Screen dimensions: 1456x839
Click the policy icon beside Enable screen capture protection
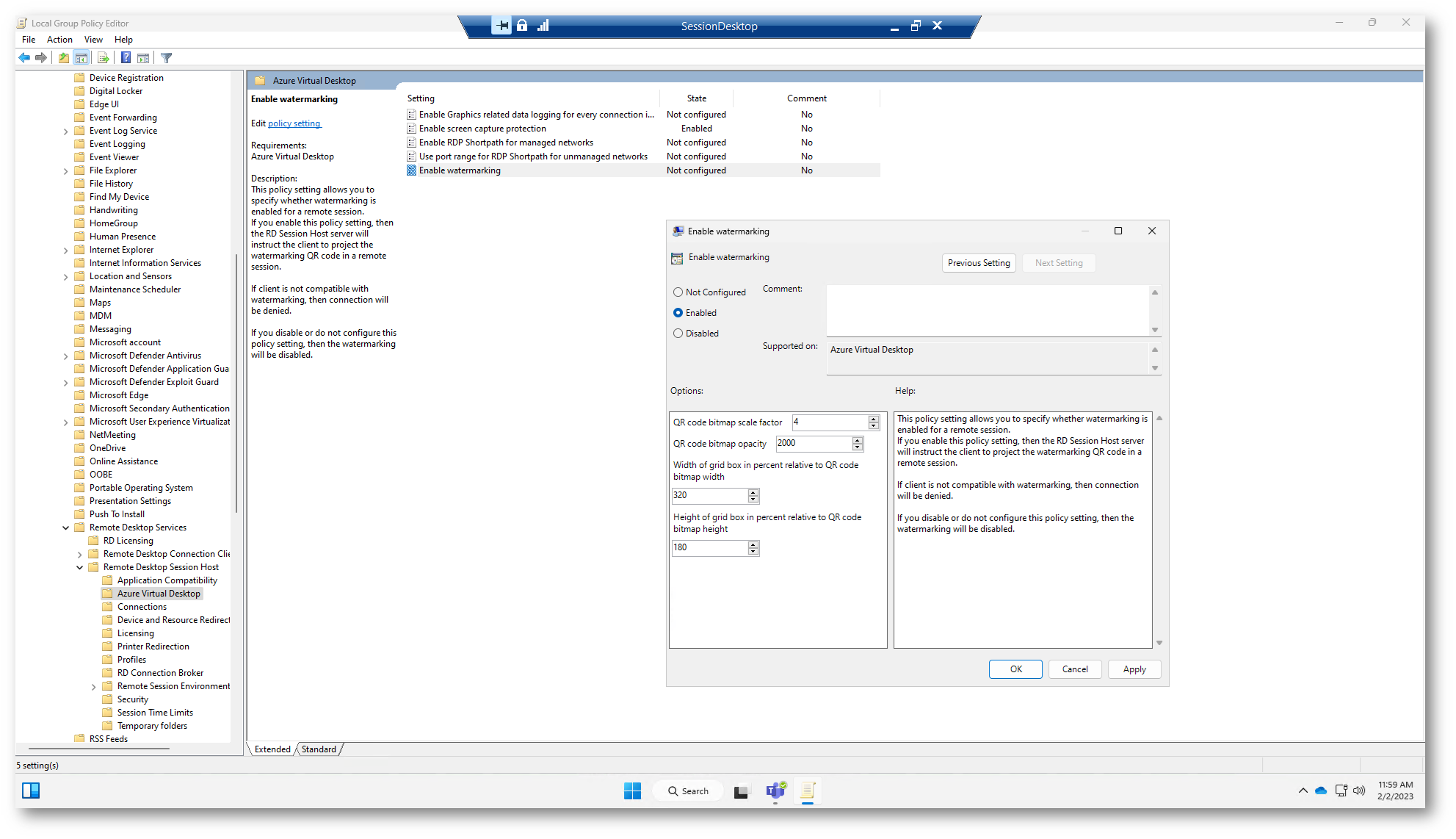412,129
